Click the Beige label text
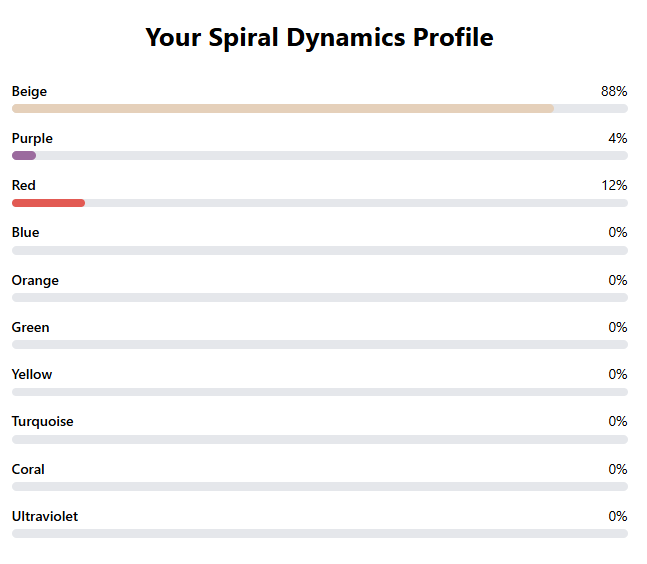 tap(29, 91)
